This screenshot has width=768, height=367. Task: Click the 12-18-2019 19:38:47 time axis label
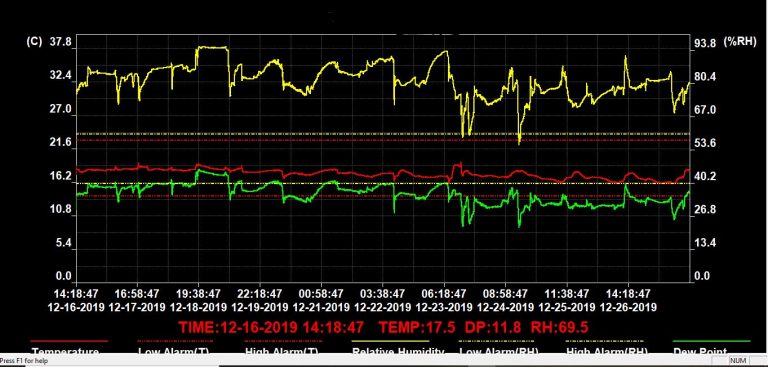(x=198, y=300)
